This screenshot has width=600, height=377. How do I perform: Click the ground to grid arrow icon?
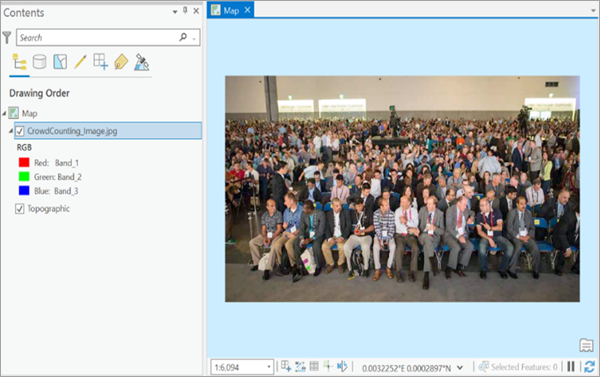point(342,366)
